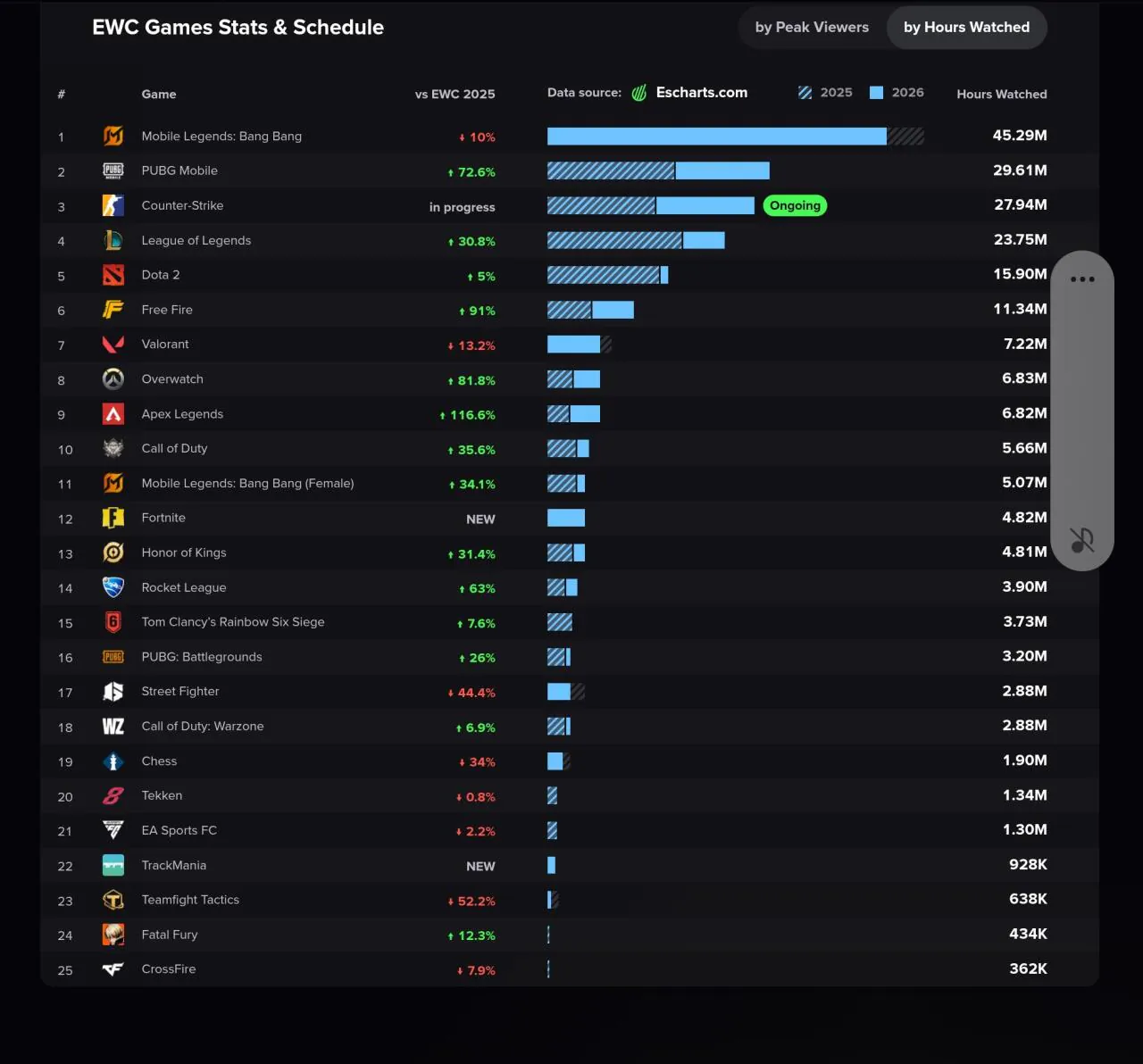Click the Fatal Fury game name

(170, 935)
